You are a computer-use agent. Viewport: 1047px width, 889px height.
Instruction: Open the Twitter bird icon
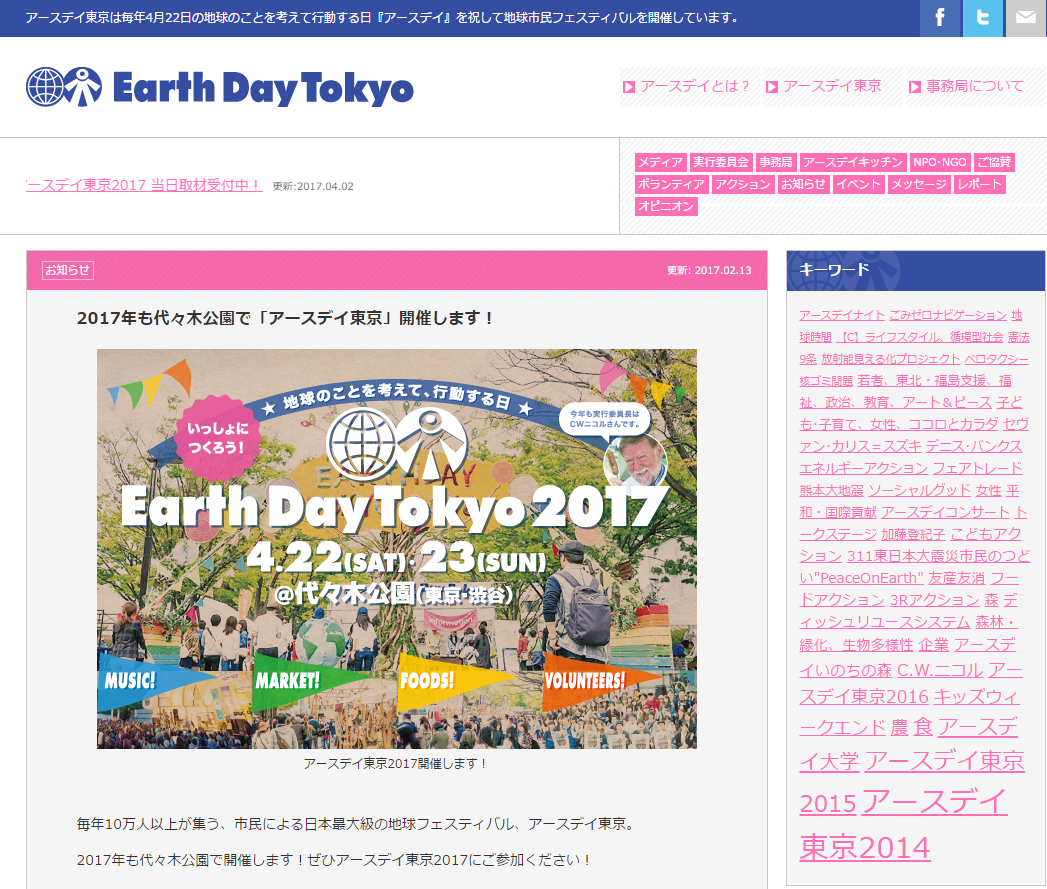coord(982,18)
